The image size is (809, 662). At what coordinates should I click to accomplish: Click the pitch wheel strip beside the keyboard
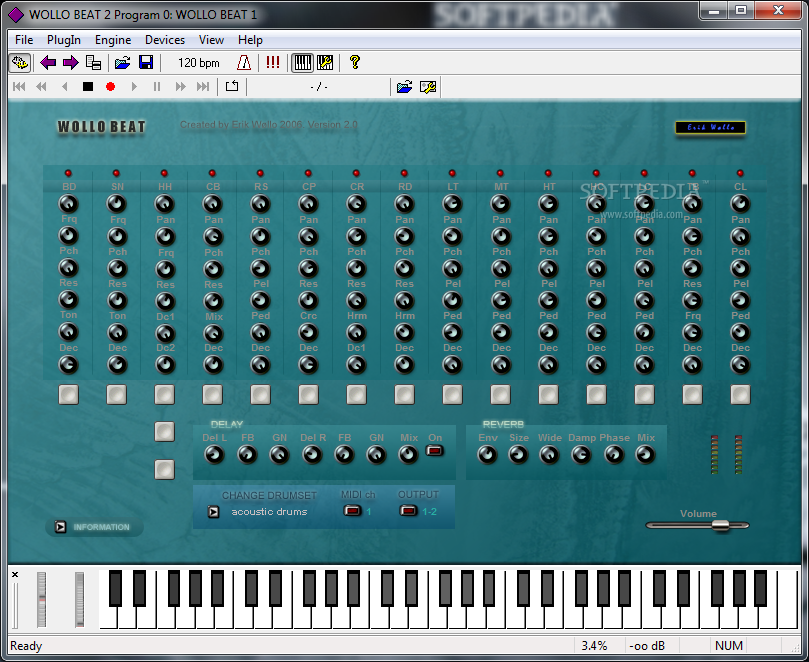(41, 599)
